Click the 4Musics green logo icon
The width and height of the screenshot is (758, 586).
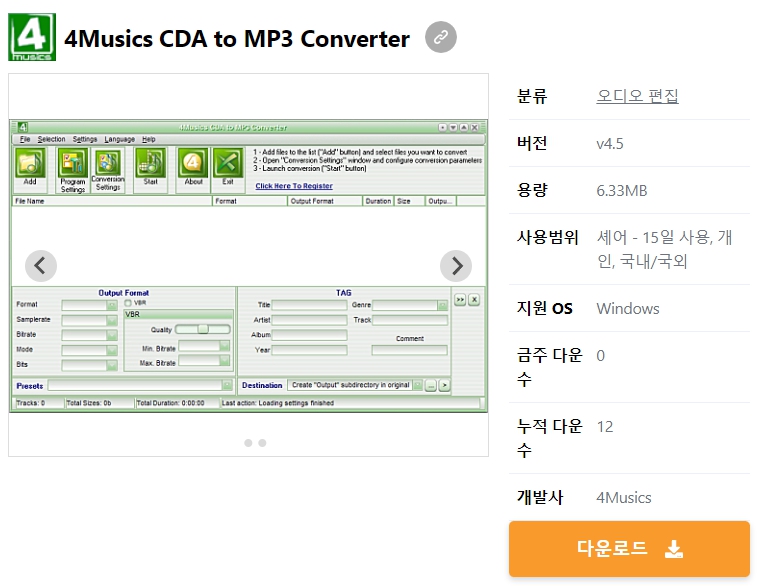[x=32, y=37]
